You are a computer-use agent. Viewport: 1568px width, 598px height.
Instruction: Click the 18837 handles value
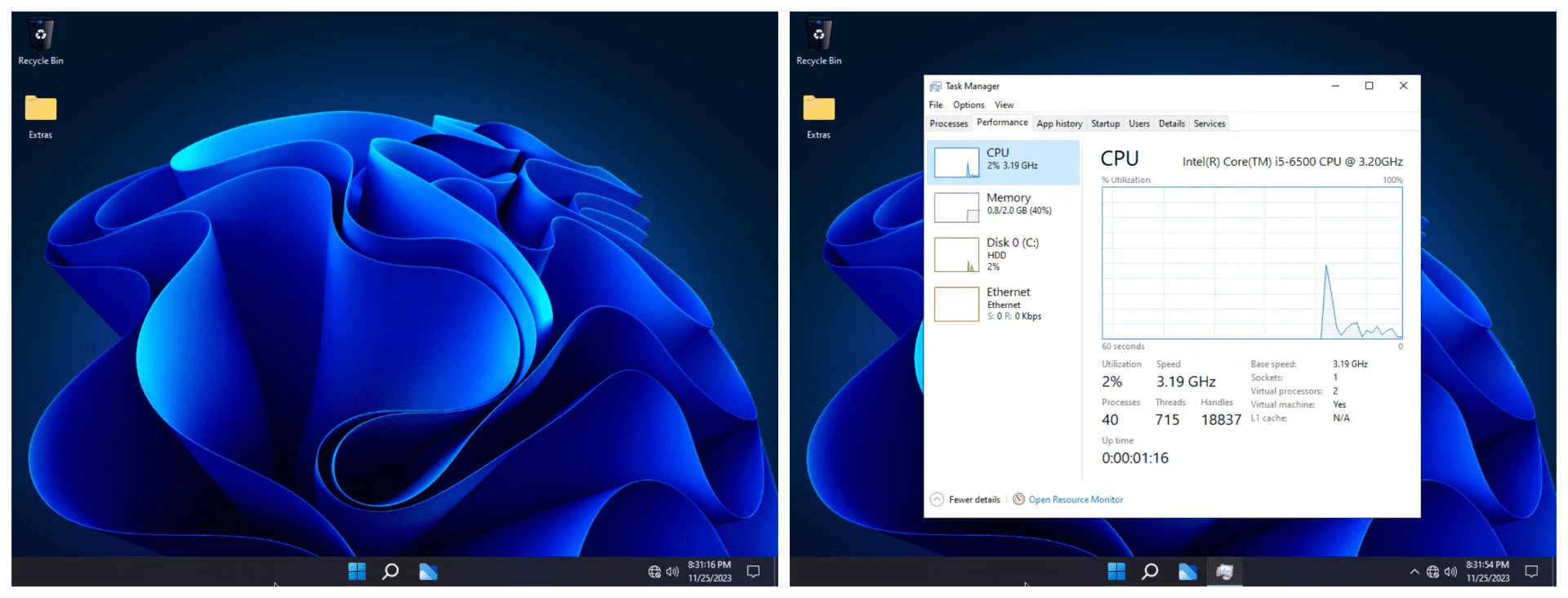1221,420
